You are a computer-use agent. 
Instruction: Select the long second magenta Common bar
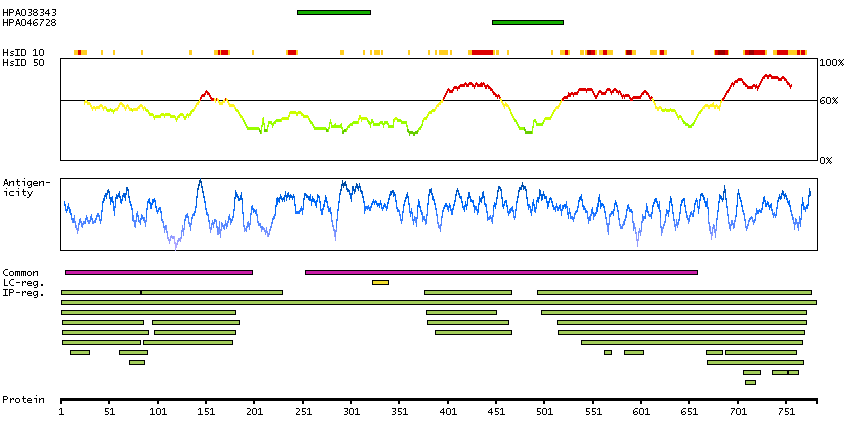[x=500, y=272]
